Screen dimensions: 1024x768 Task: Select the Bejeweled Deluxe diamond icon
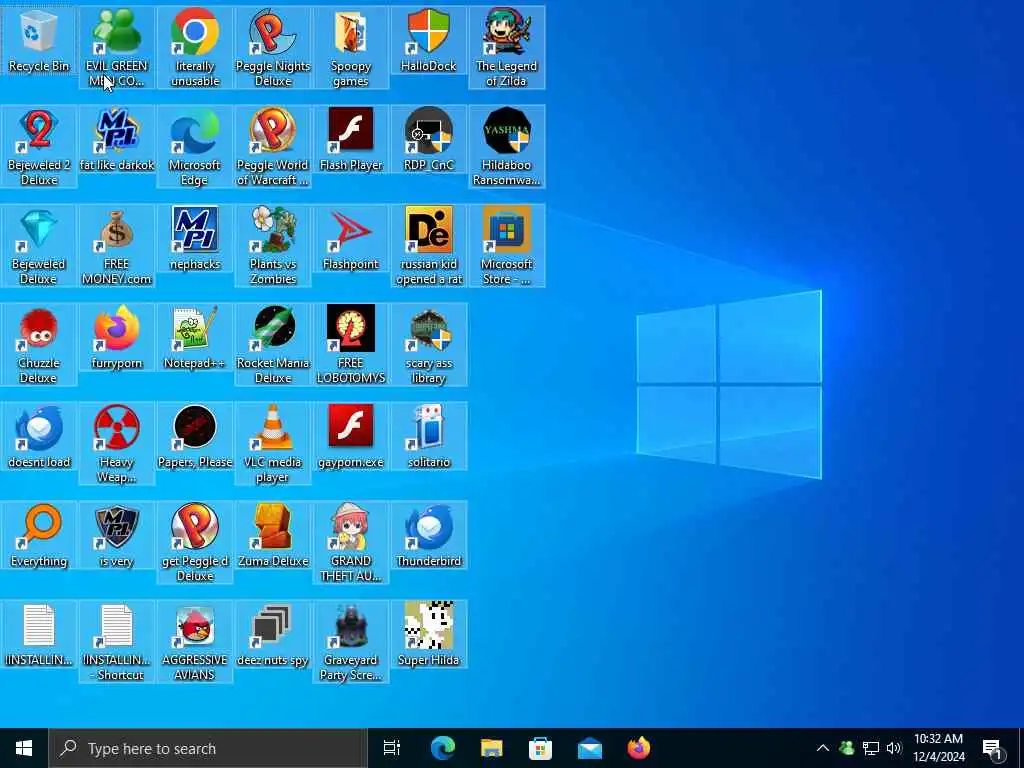click(39, 246)
